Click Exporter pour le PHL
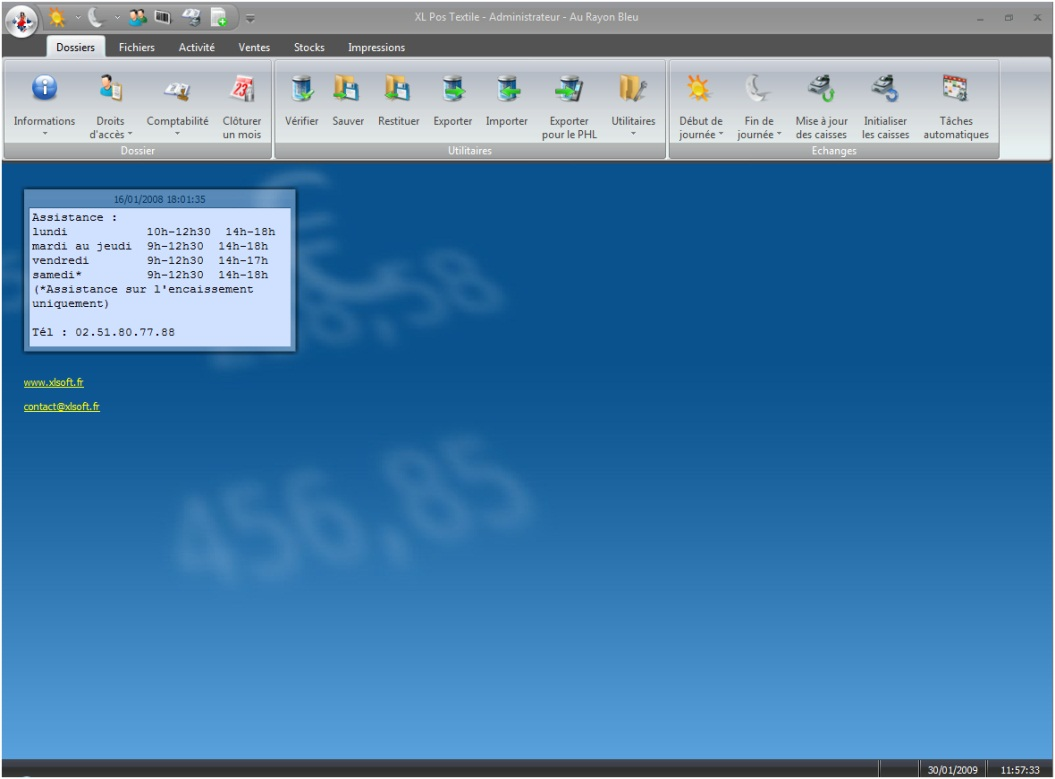The width and height of the screenshot is (1055, 779). (x=569, y=92)
